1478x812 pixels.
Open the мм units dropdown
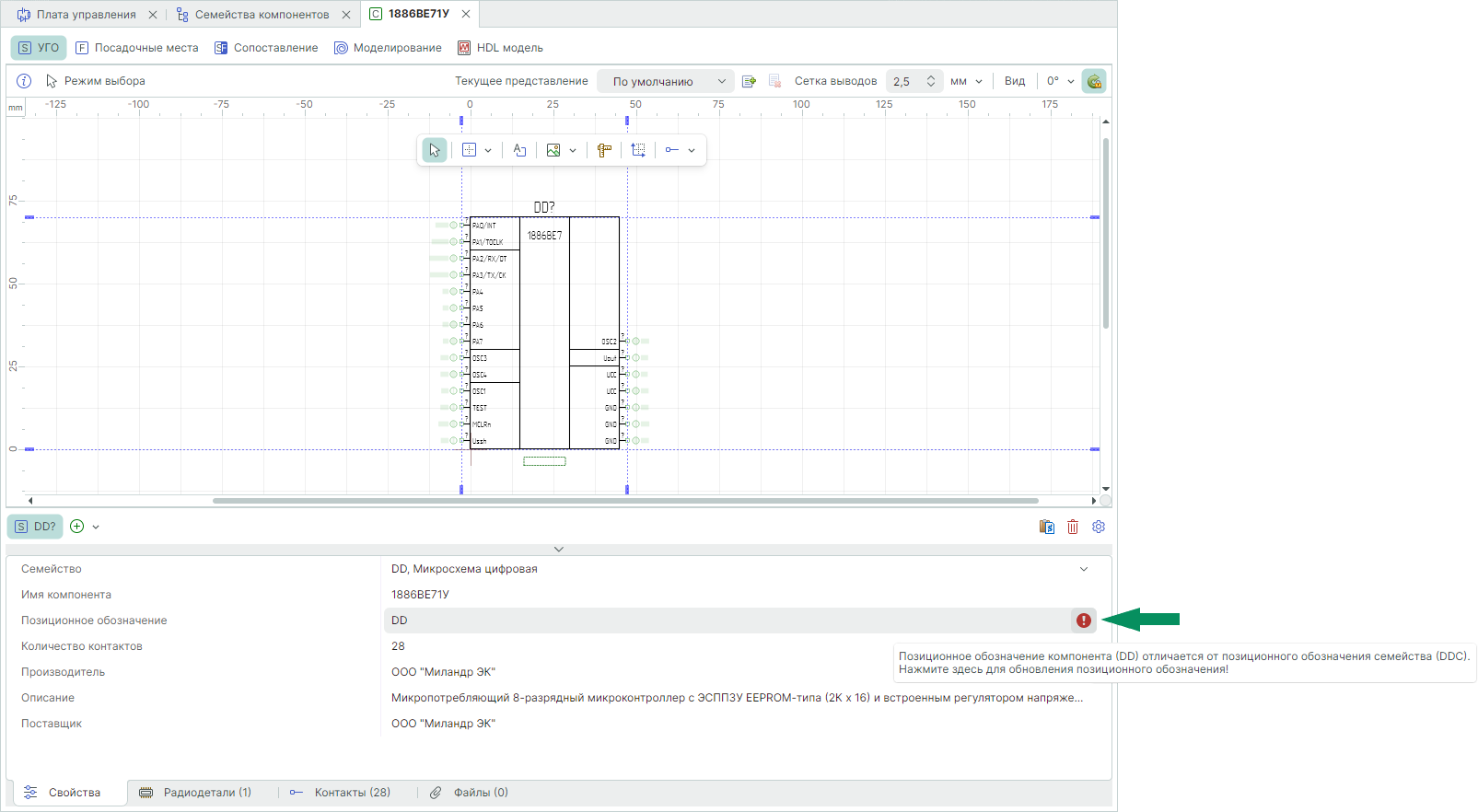(966, 81)
